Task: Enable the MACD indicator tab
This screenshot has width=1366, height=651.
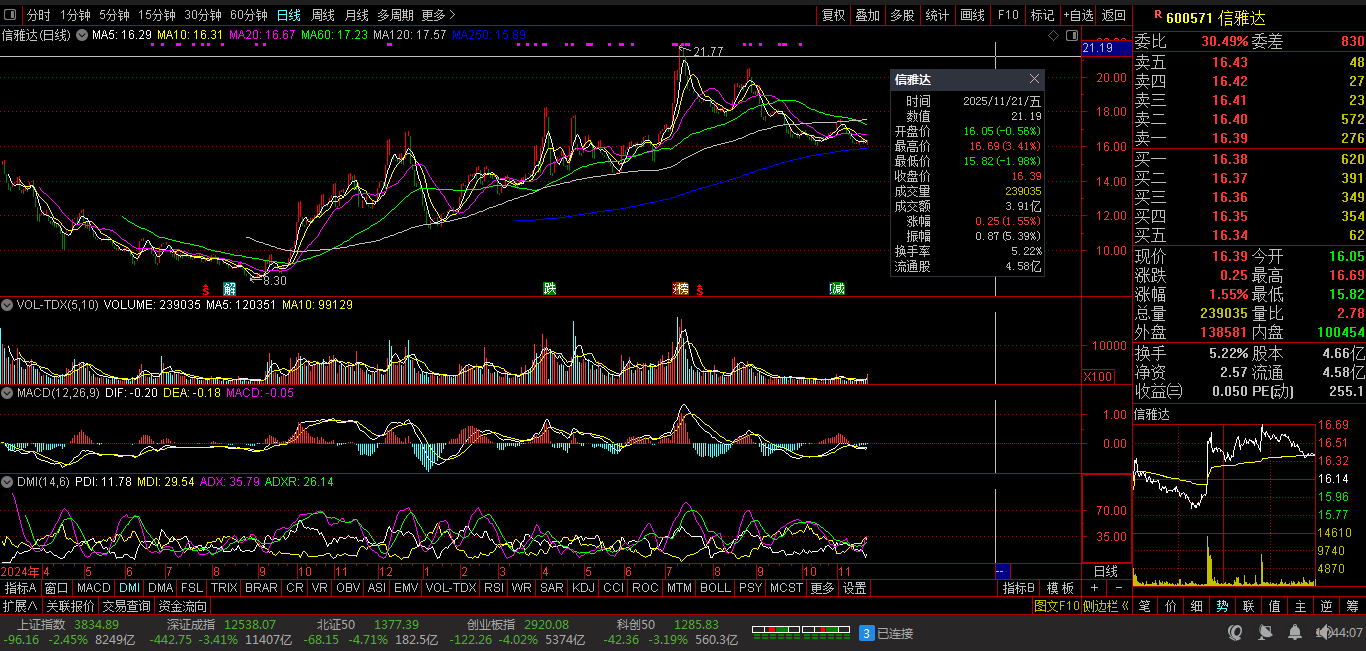Action: pos(94,588)
